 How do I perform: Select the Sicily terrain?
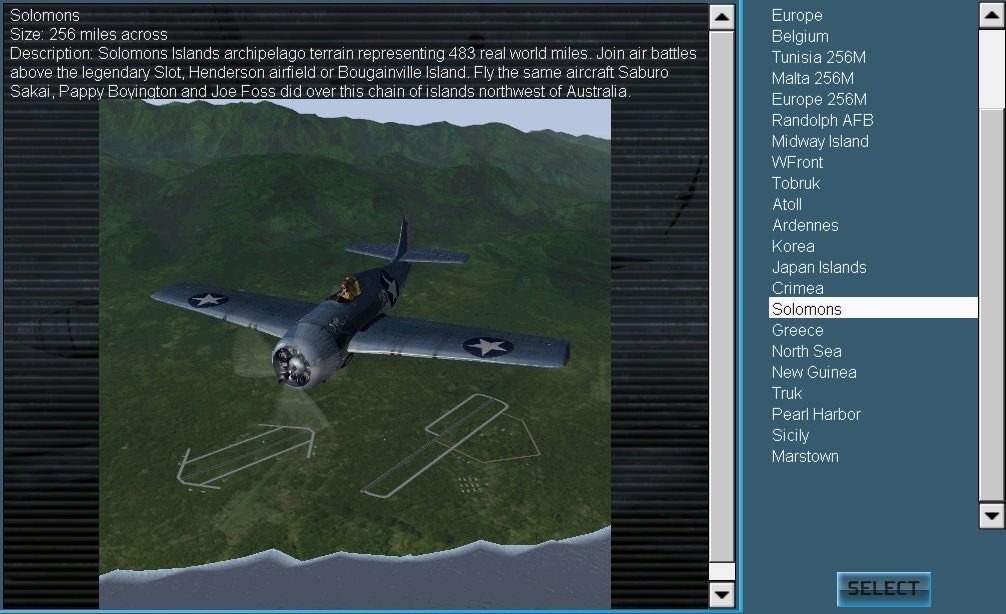(x=790, y=436)
